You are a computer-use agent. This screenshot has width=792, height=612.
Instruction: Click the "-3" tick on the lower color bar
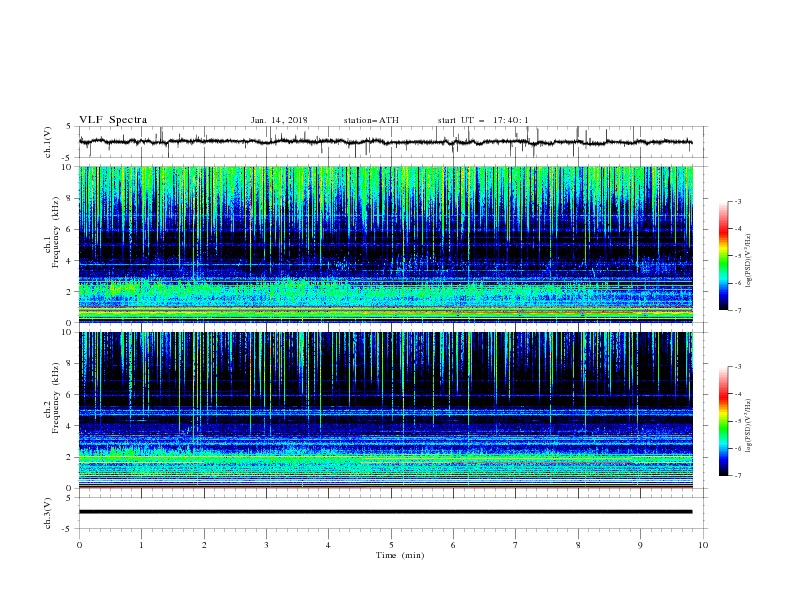pyautogui.click(x=737, y=367)
